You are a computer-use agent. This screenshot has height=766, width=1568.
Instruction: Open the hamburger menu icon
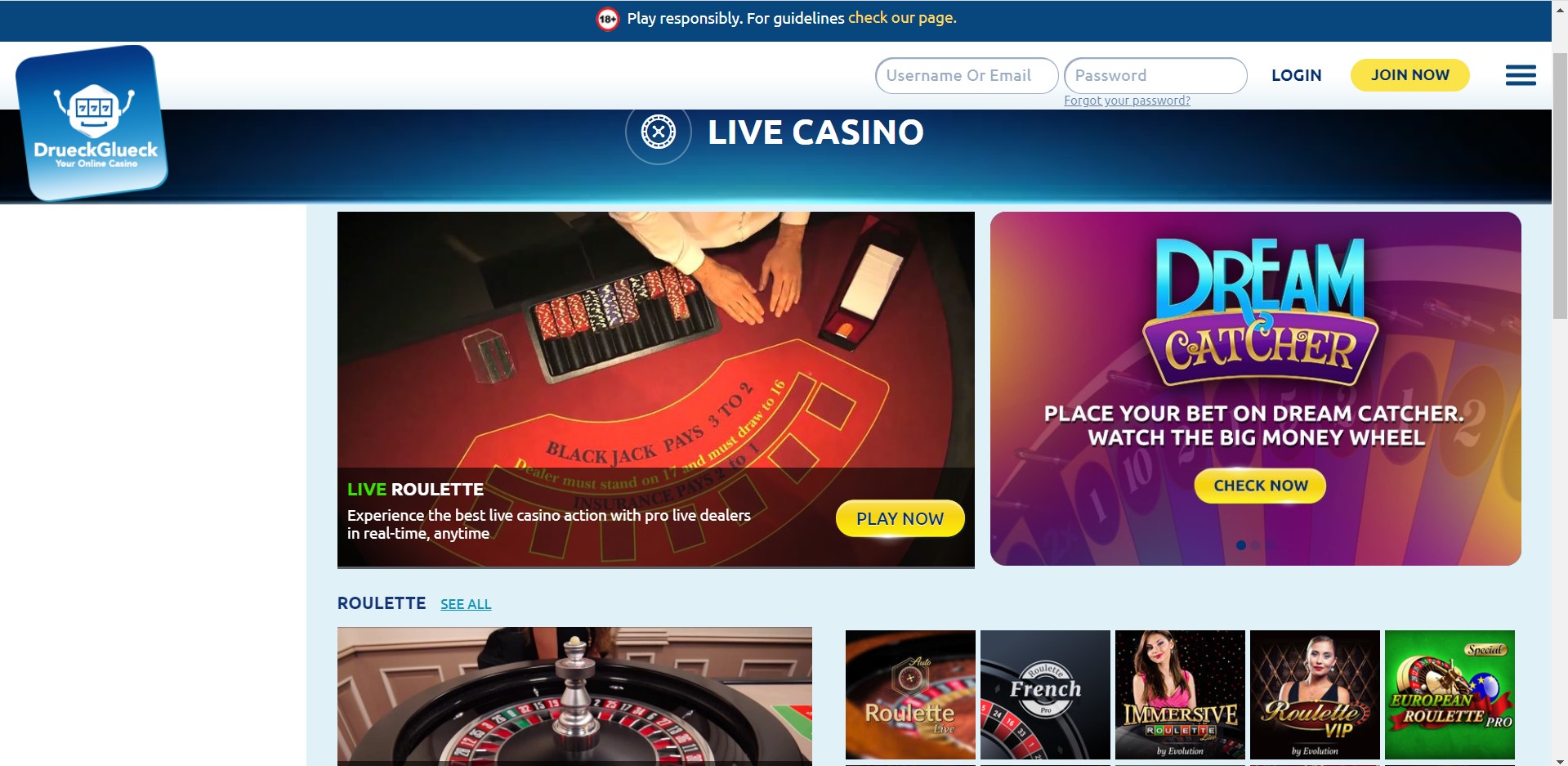pos(1521,75)
